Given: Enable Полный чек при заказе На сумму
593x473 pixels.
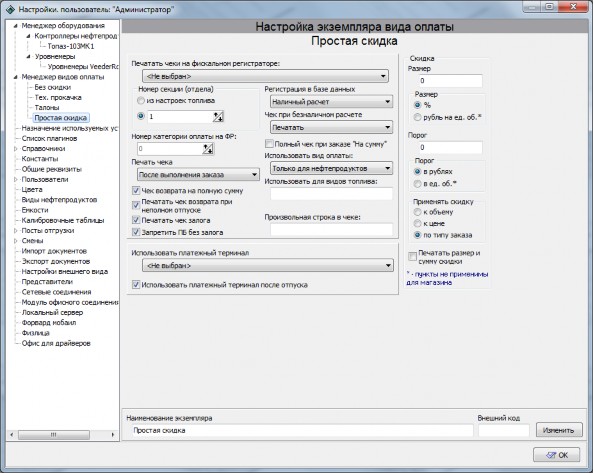Looking at the screenshot, I should [x=269, y=144].
